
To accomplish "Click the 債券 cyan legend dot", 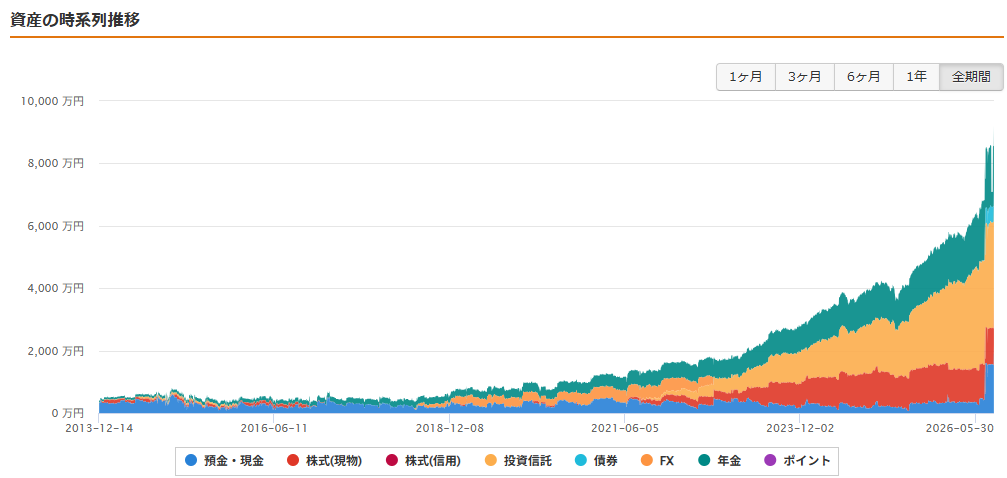I will click(x=580, y=460).
